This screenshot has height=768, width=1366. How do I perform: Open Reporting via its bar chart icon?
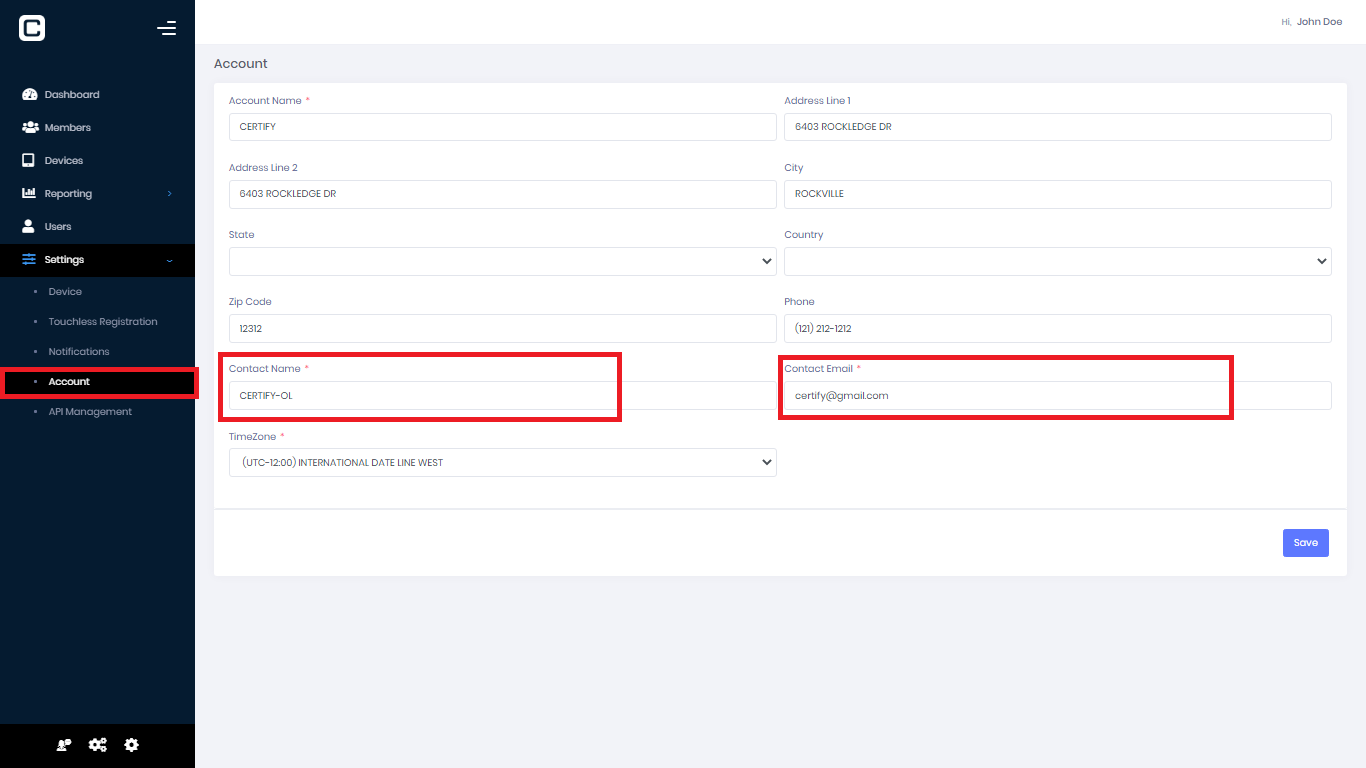(x=30, y=193)
